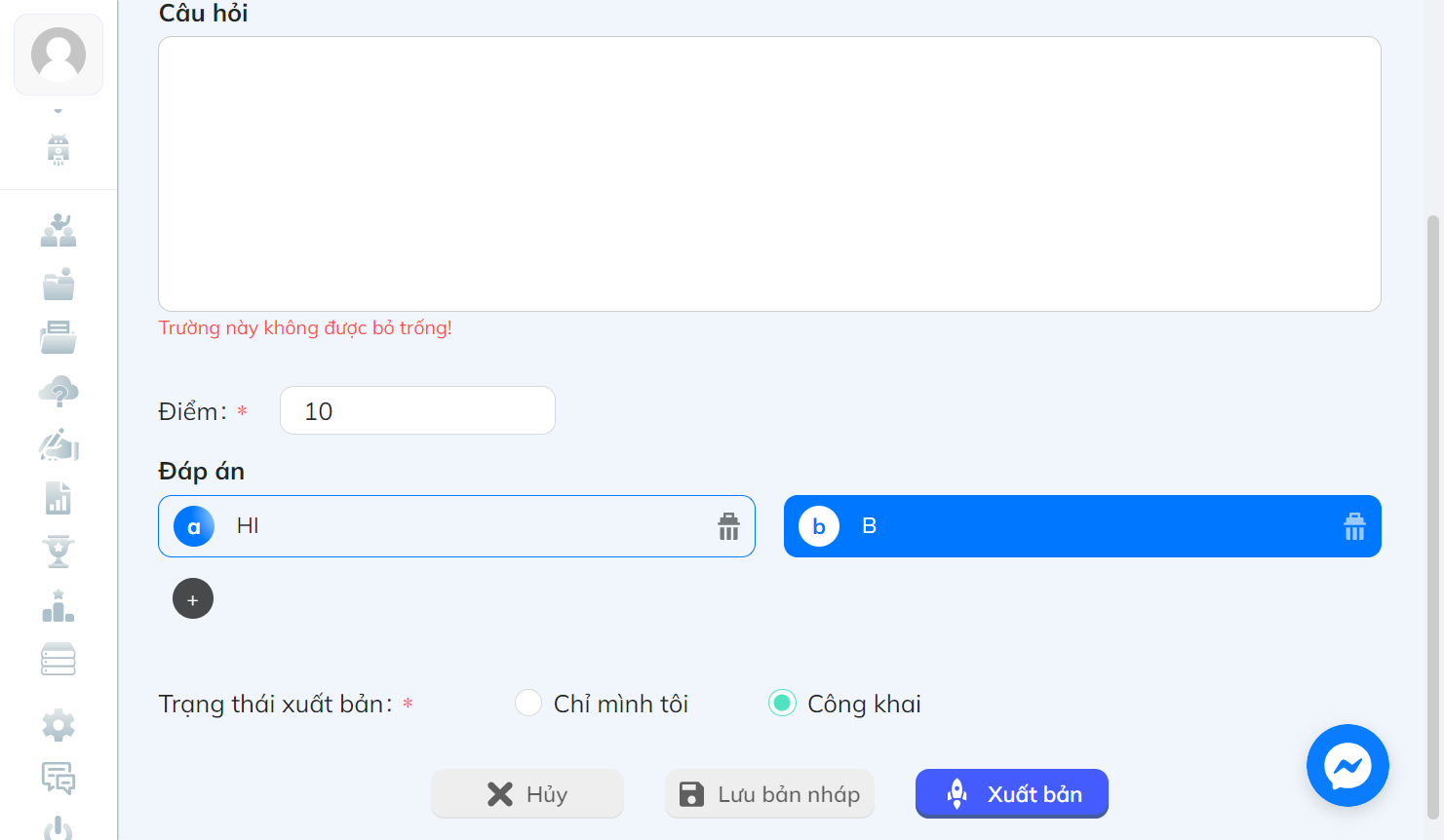Open the Messenger chat bubble
Viewport: 1444px width, 840px height.
(1347, 765)
